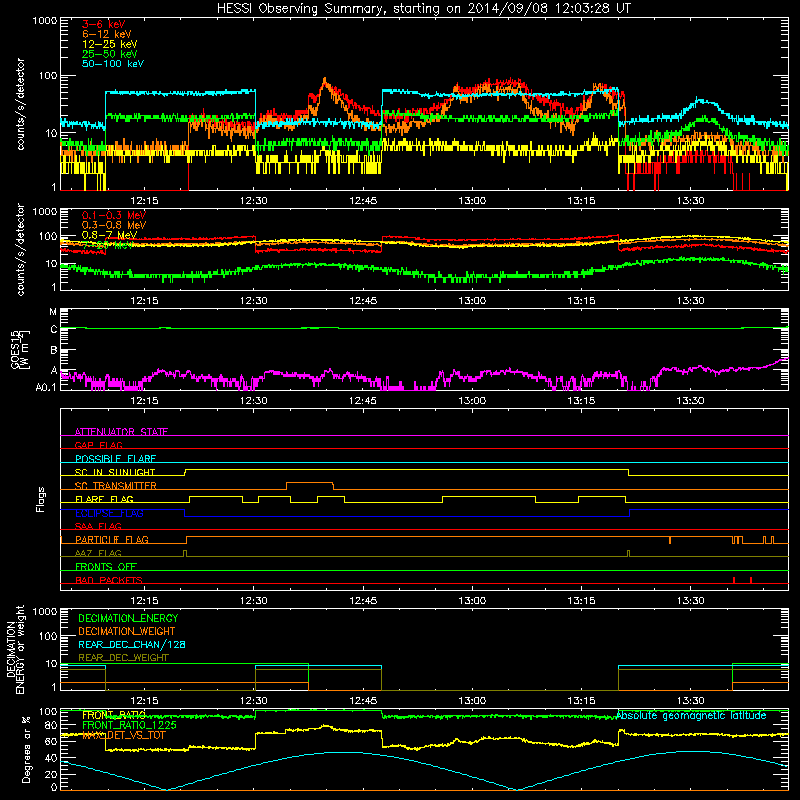Click the A0.1 tick on GOES axis

tap(46, 387)
